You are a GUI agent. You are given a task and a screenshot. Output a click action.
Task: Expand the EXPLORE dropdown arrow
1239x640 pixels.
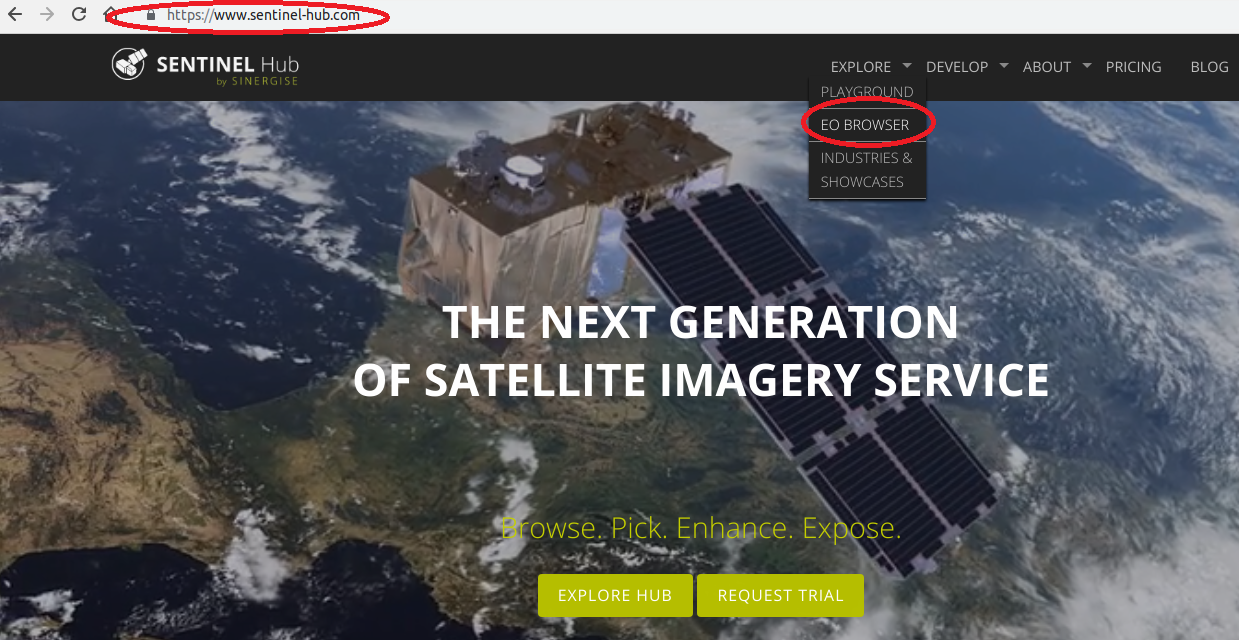906,66
